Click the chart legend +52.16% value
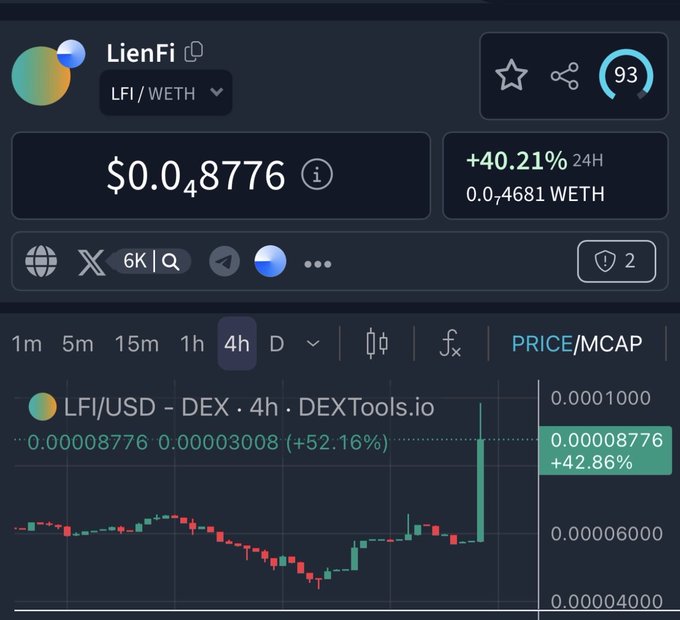The height and width of the screenshot is (620, 680). pos(337,443)
